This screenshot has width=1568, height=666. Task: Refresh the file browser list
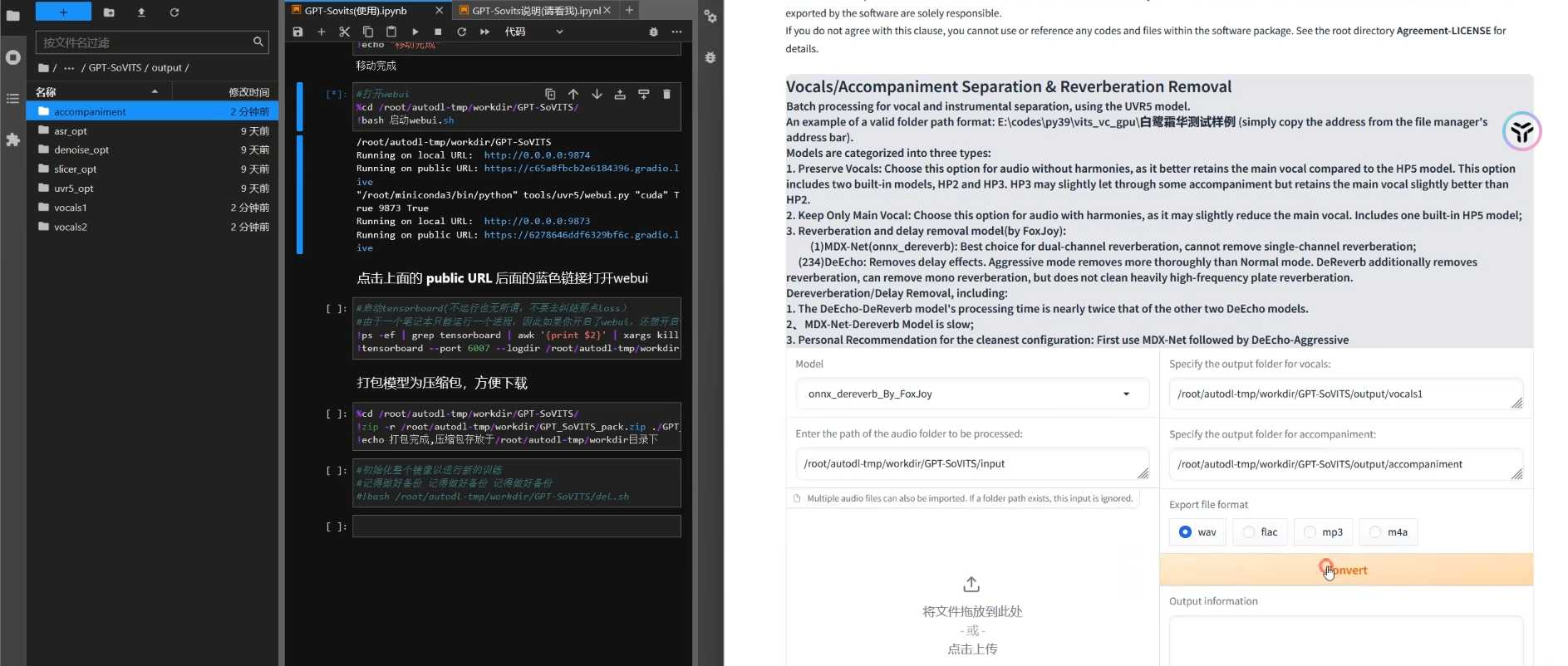click(x=174, y=12)
